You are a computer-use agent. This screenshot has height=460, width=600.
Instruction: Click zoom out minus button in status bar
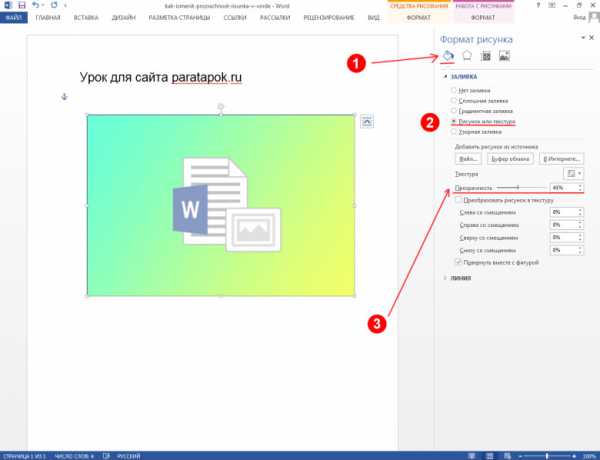pos(520,456)
